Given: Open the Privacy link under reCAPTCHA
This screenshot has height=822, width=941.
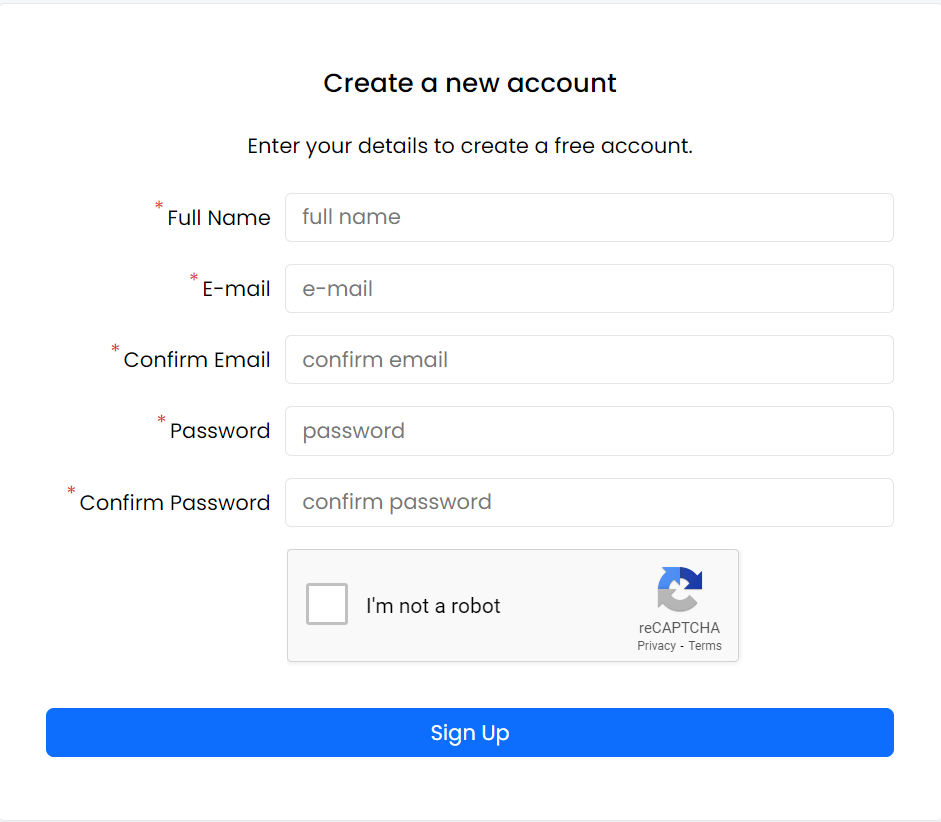Looking at the screenshot, I should coord(656,645).
